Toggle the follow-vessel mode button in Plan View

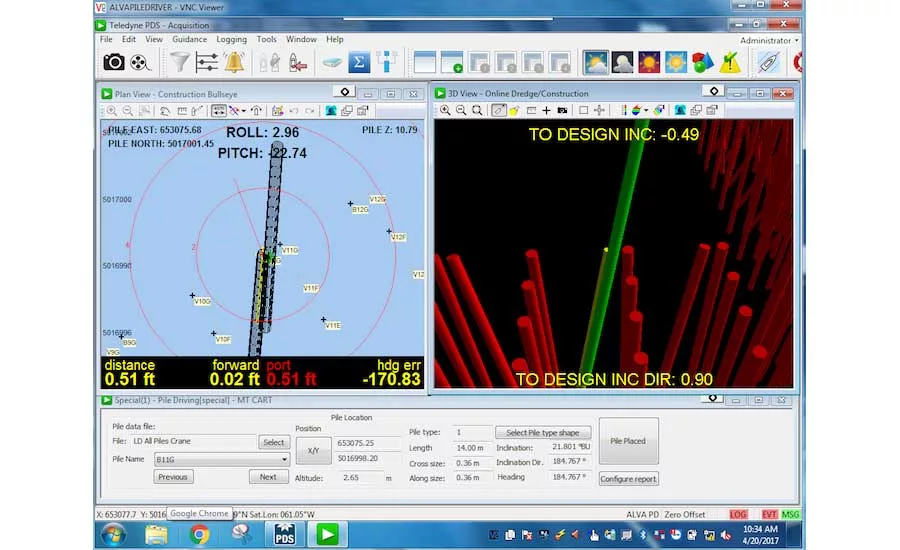[x=218, y=111]
